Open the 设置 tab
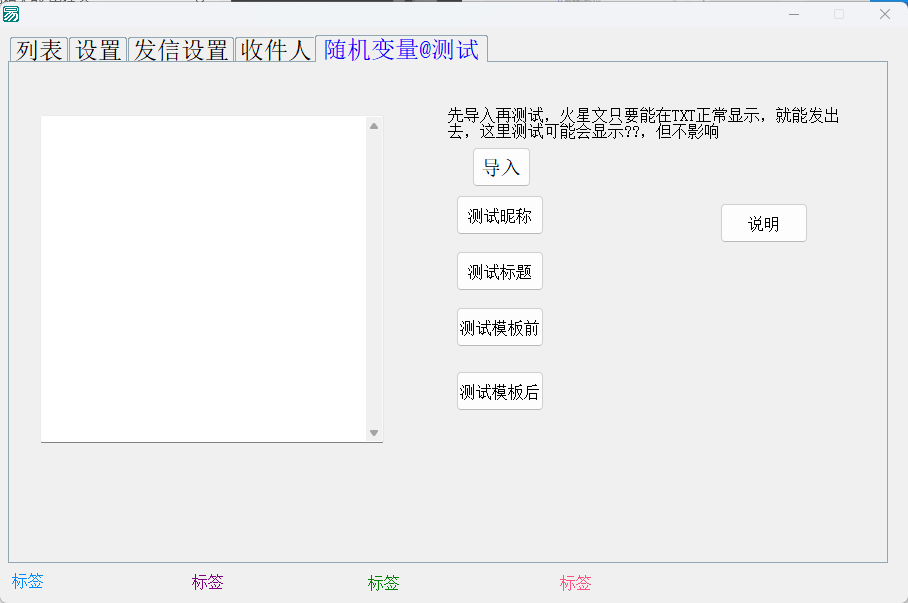The height and width of the screenshot is (603, 908). 98,50
